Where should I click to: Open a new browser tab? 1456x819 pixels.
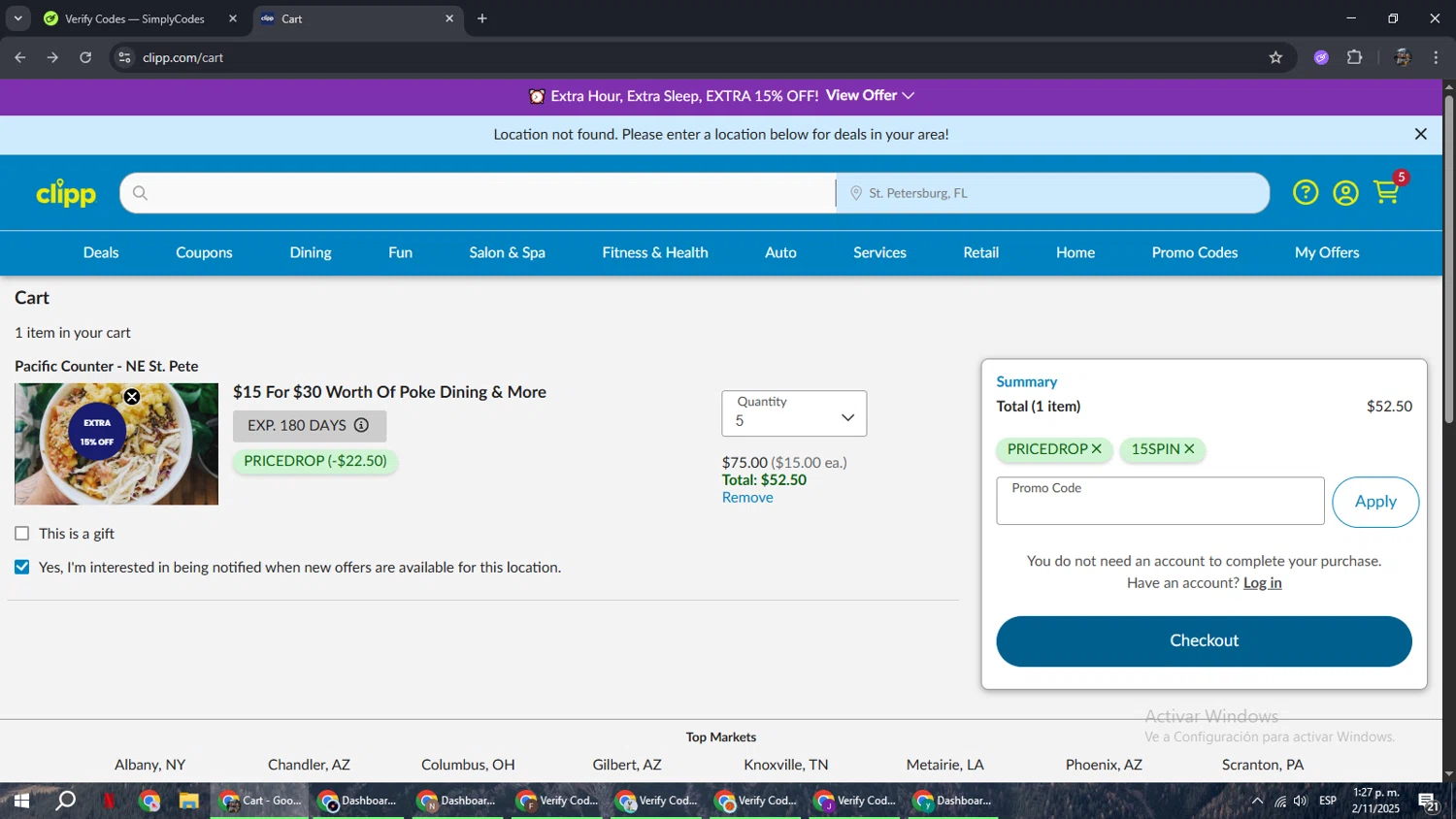[x=482, y=18]
